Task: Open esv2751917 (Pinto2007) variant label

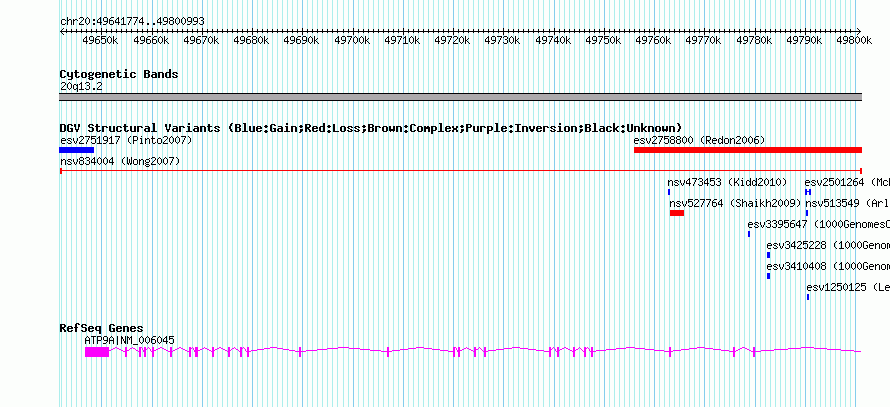Action: [126, 140]
